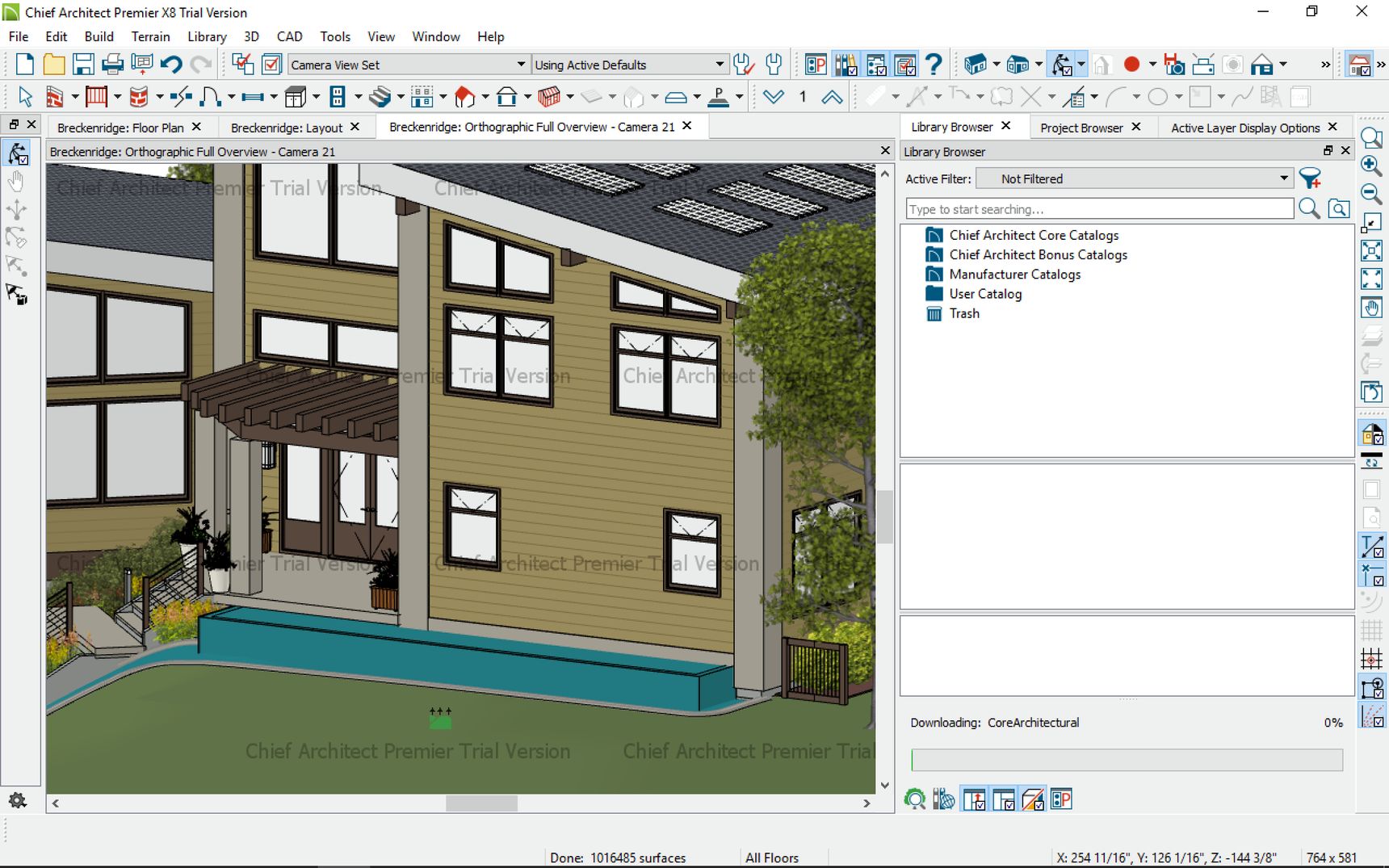
Task: Click the Zoom Out magnifier icon
Action: [1371, 193]
